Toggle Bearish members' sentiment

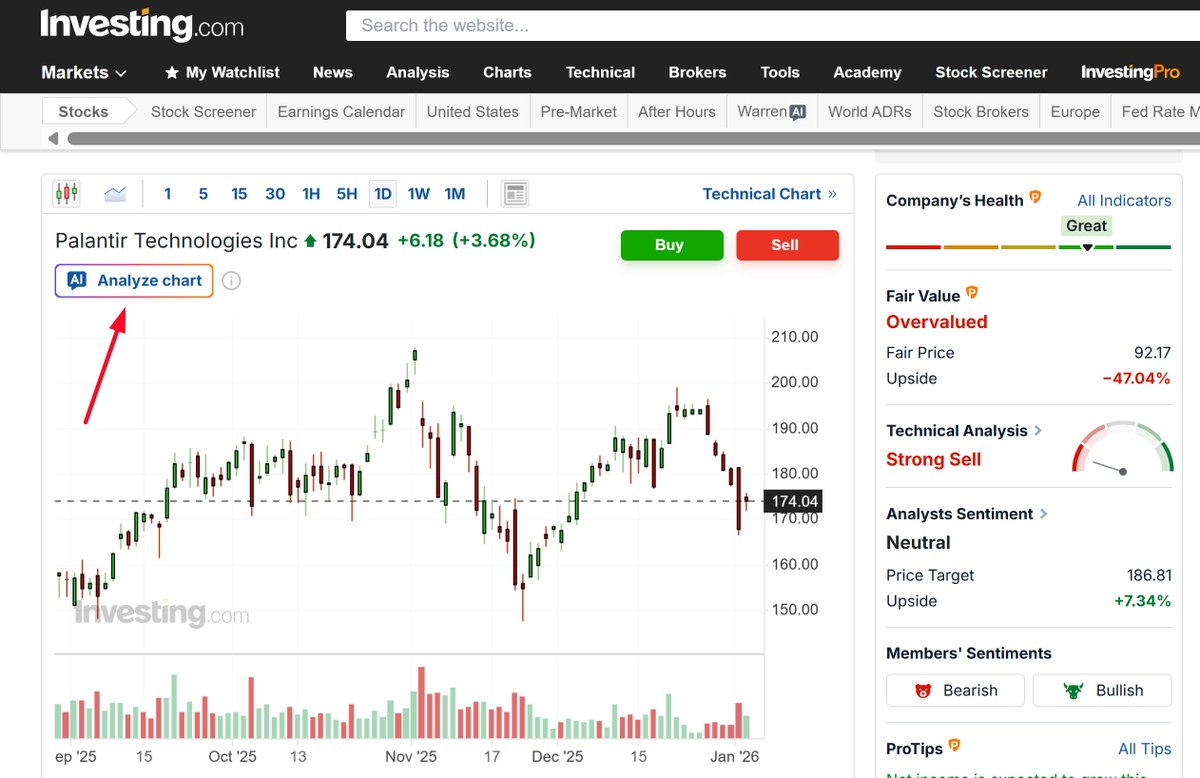954,690
